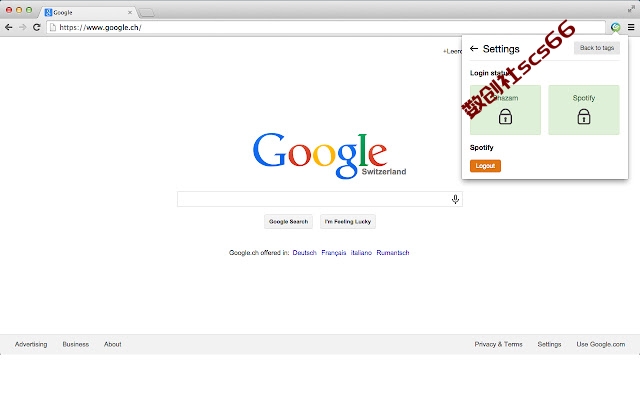Click Use Google.com link
This screenshot has height=400, width=640.
(x=601, y=344)
